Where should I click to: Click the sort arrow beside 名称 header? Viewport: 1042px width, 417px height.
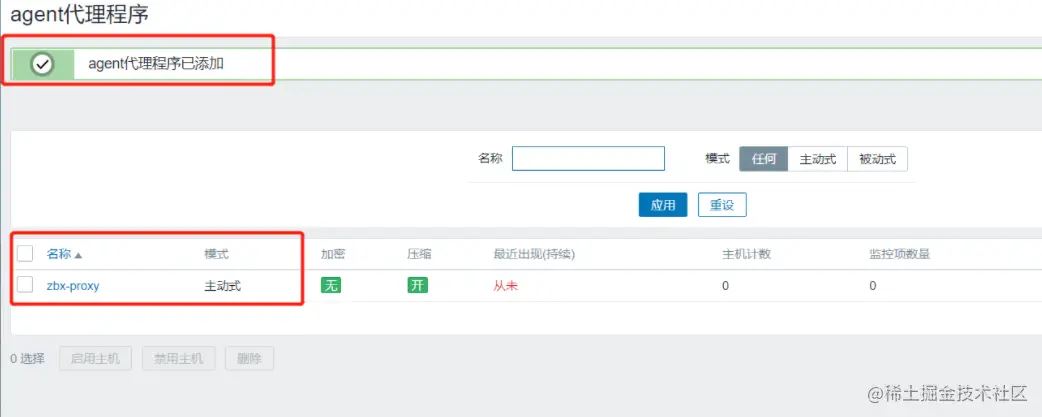point(78,255)
